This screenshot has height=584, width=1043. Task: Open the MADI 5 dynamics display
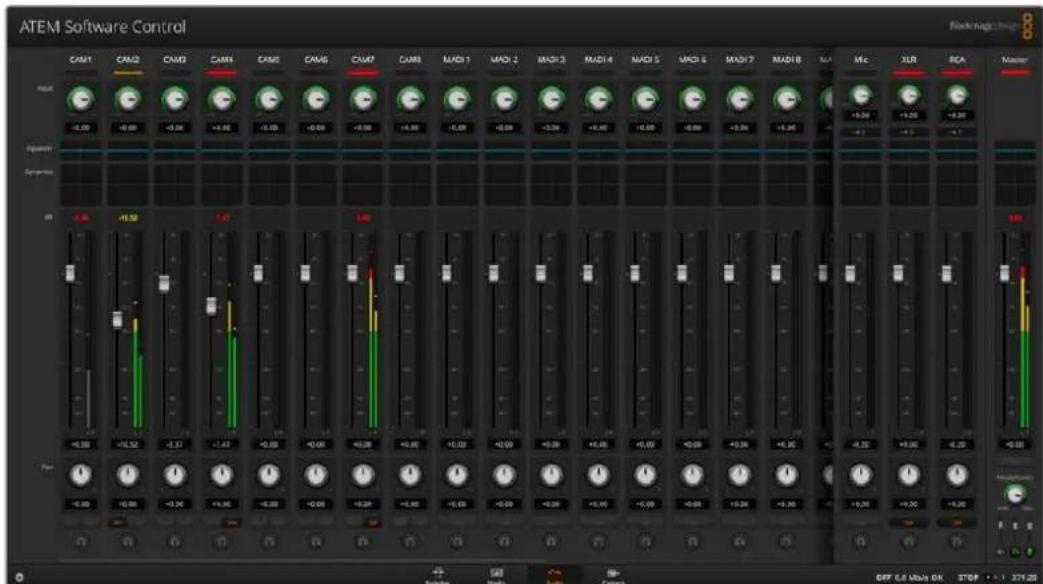(x=645, y=184)
